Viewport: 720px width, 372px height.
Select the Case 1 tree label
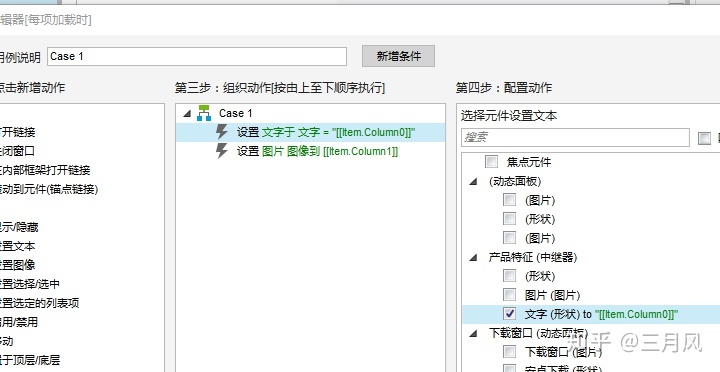(x=236, y=113)
